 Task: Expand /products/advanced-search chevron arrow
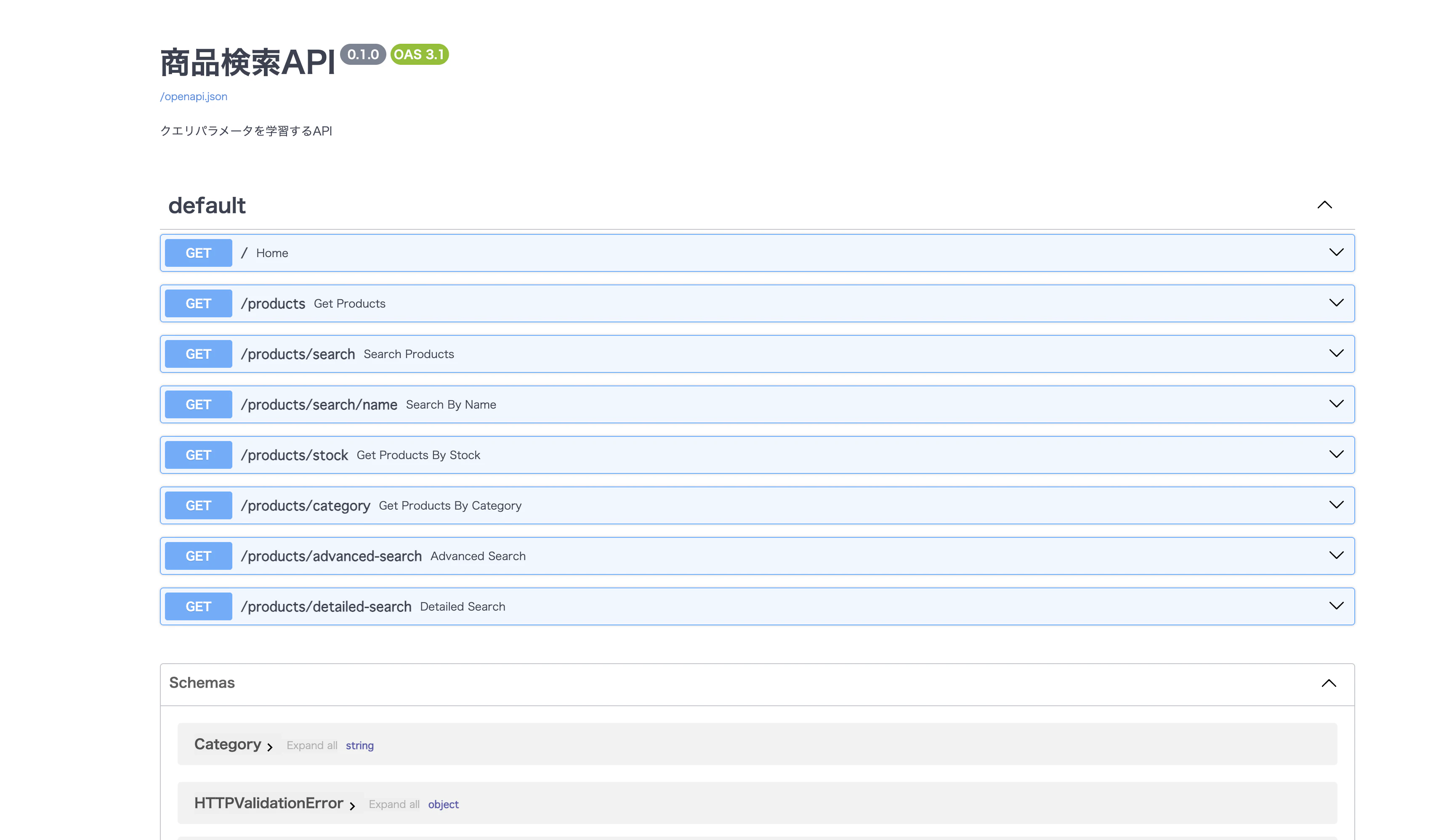tap(1336, 555)
